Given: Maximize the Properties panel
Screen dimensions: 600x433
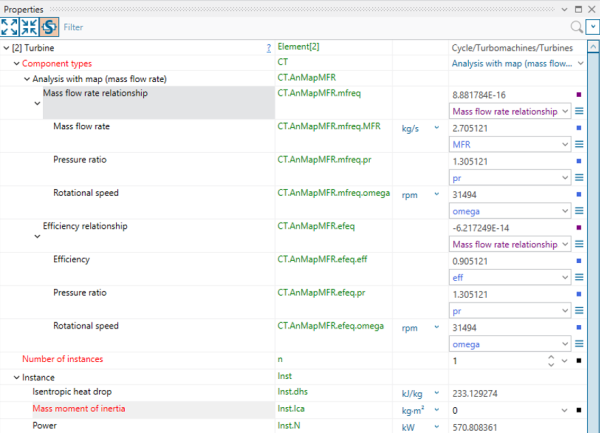Looking at the screenshot, I should [x=579, y=10].
